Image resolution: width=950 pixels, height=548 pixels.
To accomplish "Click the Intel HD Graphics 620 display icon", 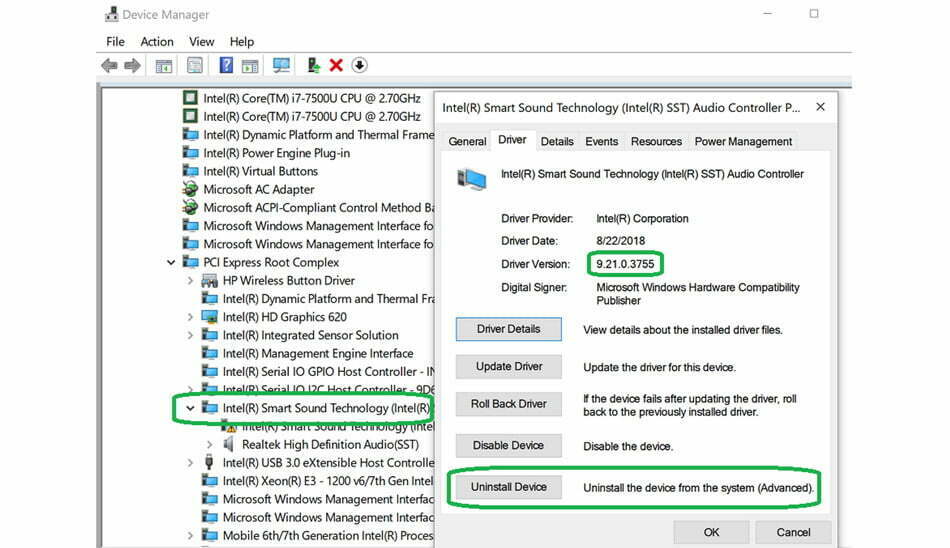I will (210, 317).
